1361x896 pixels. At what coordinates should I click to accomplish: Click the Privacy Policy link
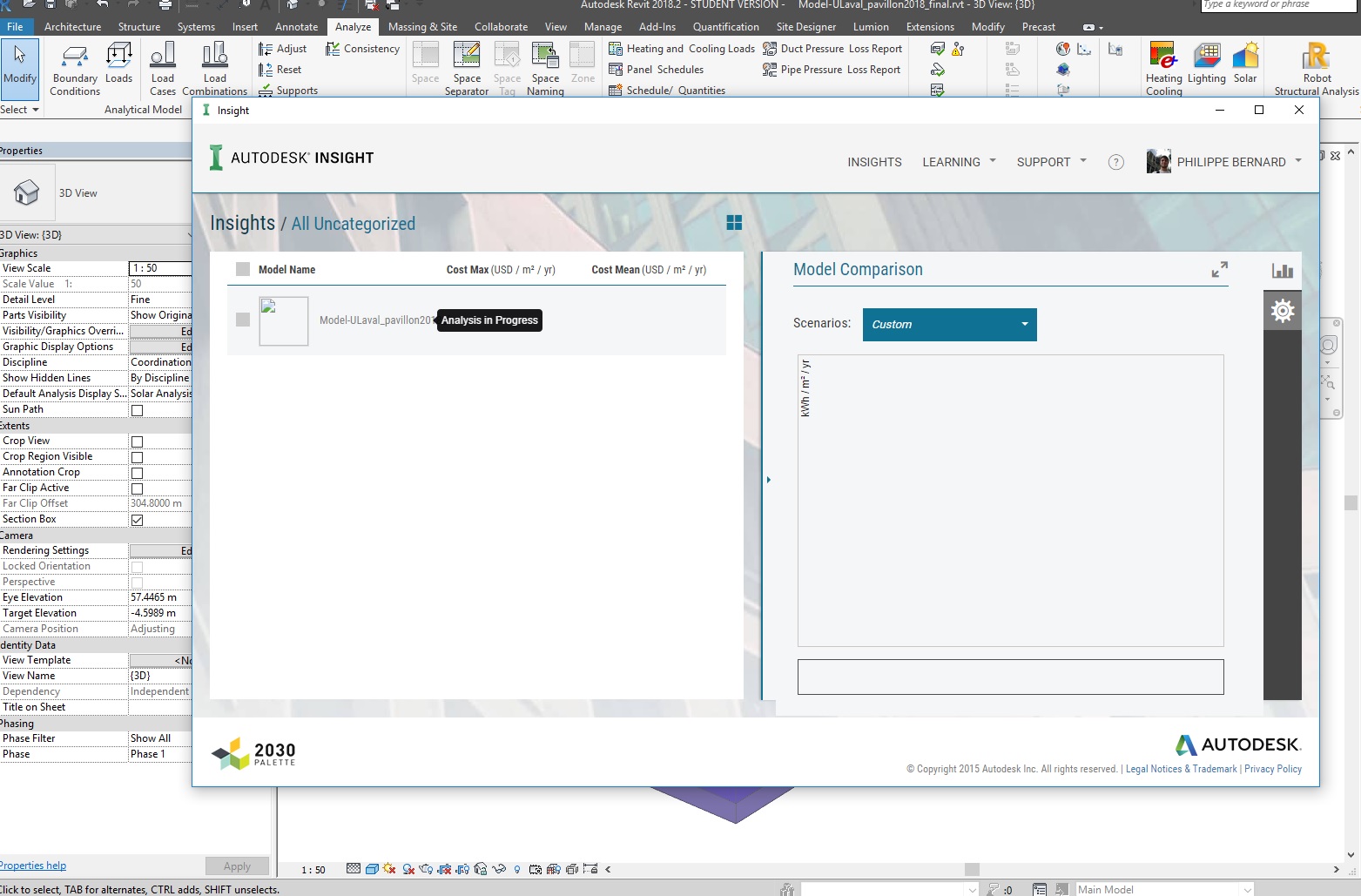(x=1272, y=769)
